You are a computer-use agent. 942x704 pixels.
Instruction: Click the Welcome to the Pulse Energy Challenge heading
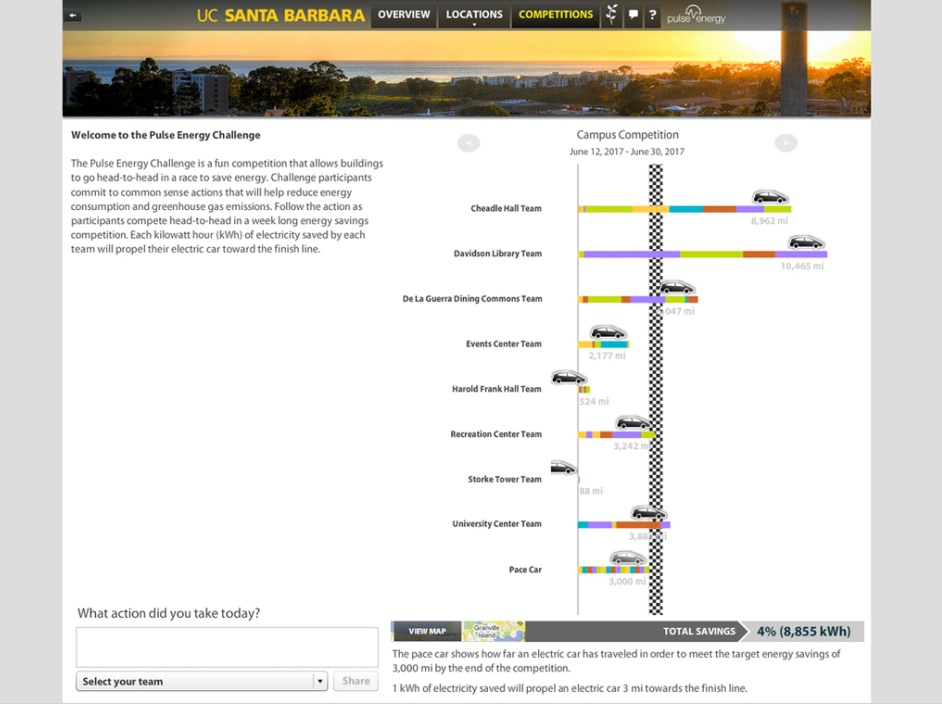(x=166, y=135)
